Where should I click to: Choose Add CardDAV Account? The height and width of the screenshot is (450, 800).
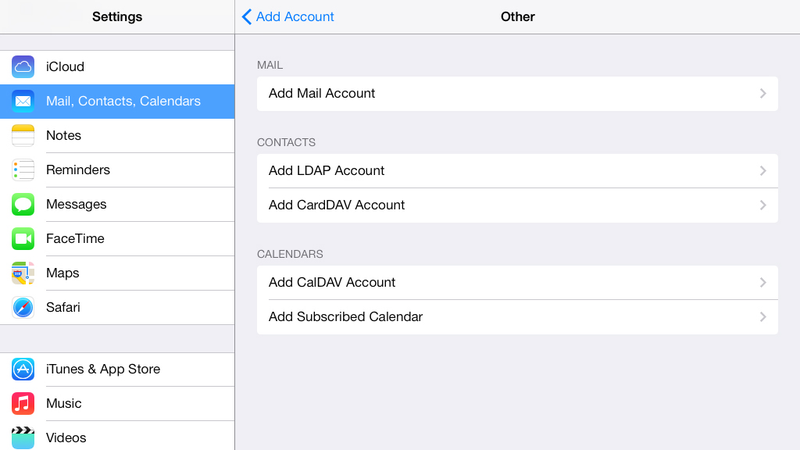pyautogui.click(x=517, y=205)
